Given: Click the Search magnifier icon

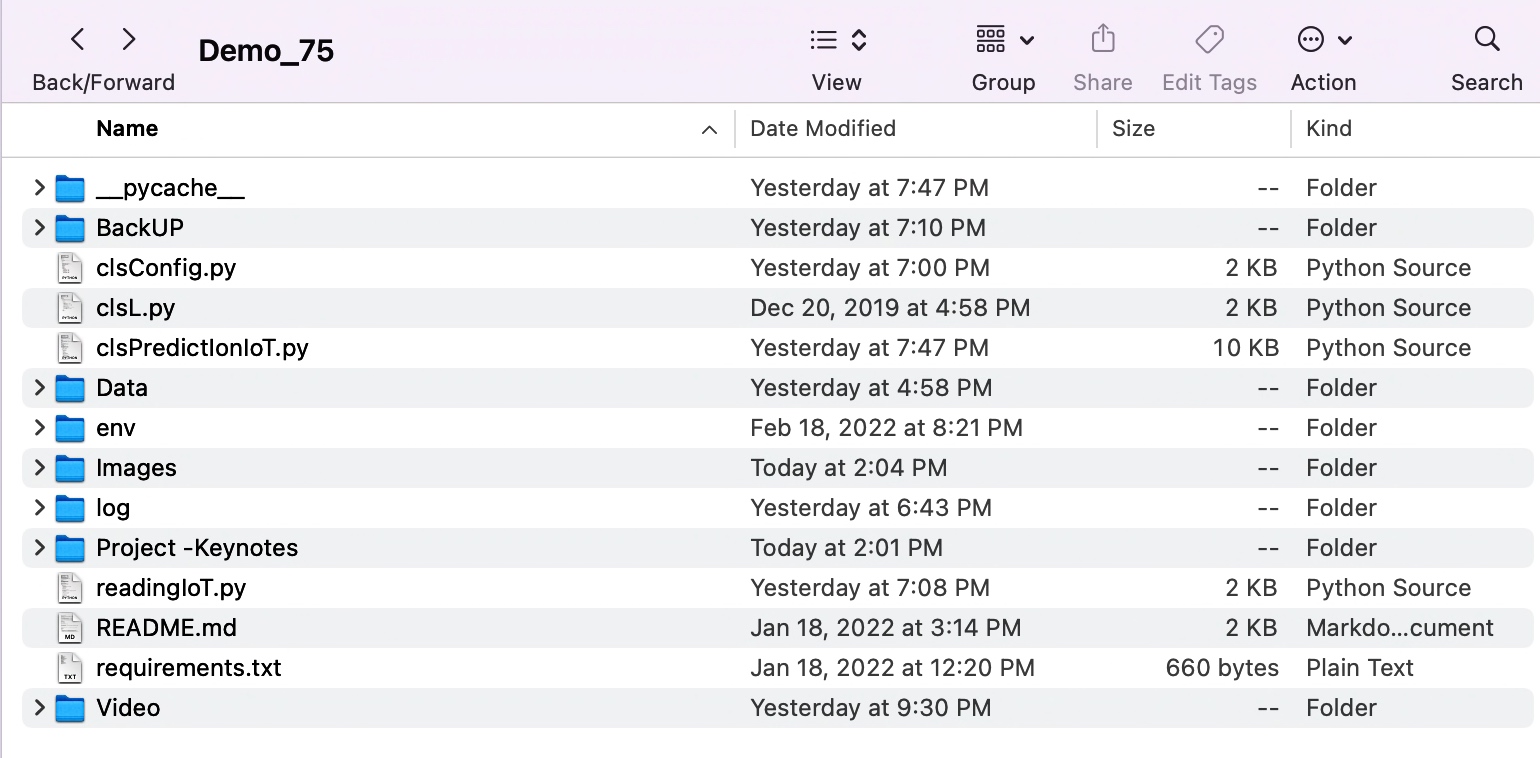Looking at the screenshot, I should click(1486, 40).
